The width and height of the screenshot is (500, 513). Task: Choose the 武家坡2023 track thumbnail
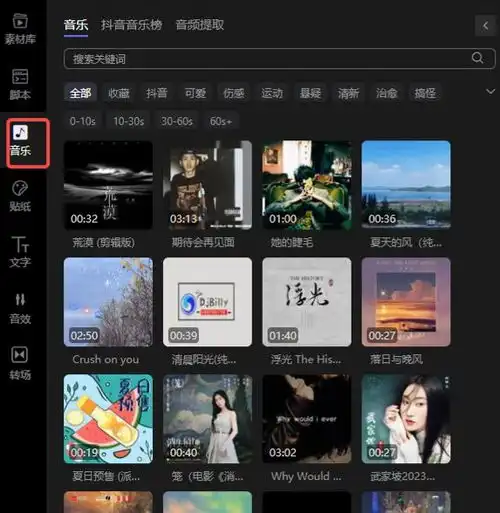pyautogui.click(x=406, y=419)
